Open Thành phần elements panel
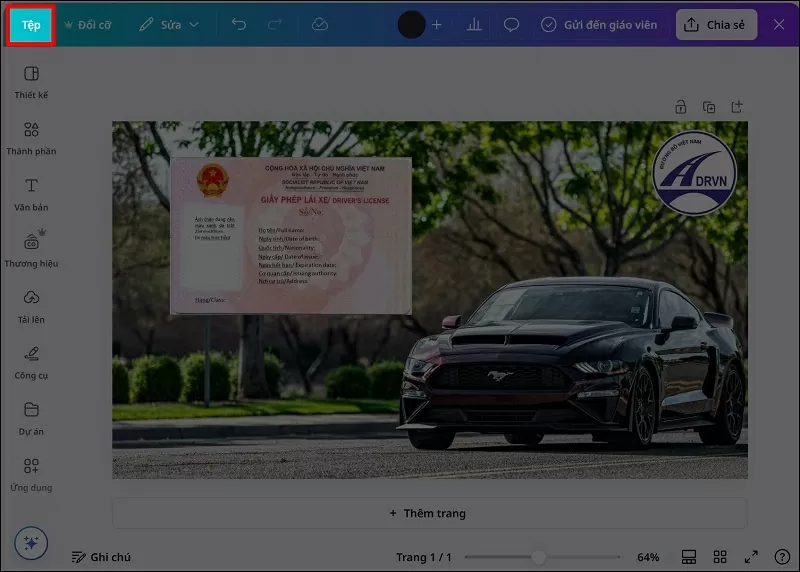Image resolution: width=800 pixels, height=572 pixels. (31, 138)
